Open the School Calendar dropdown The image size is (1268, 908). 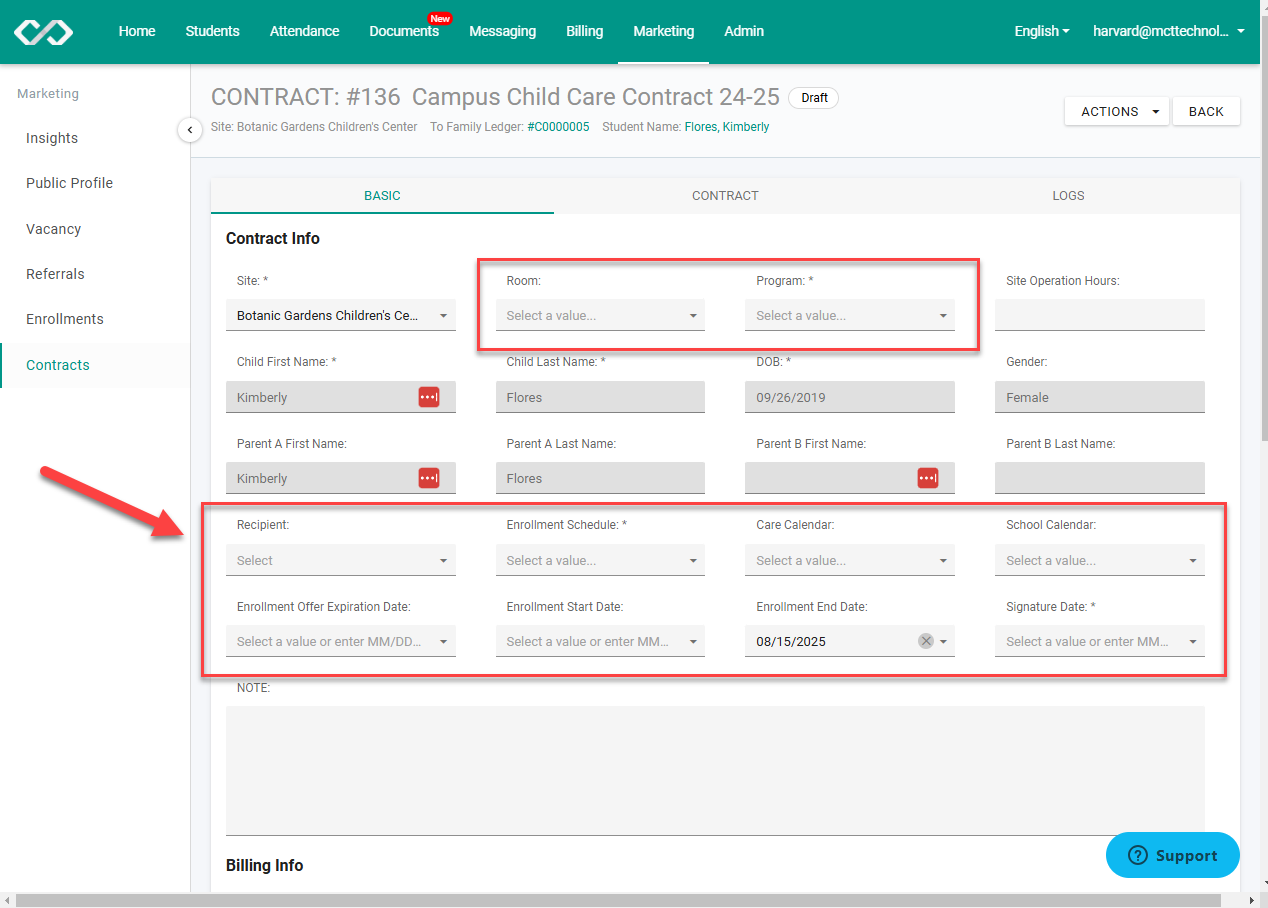1100,560
